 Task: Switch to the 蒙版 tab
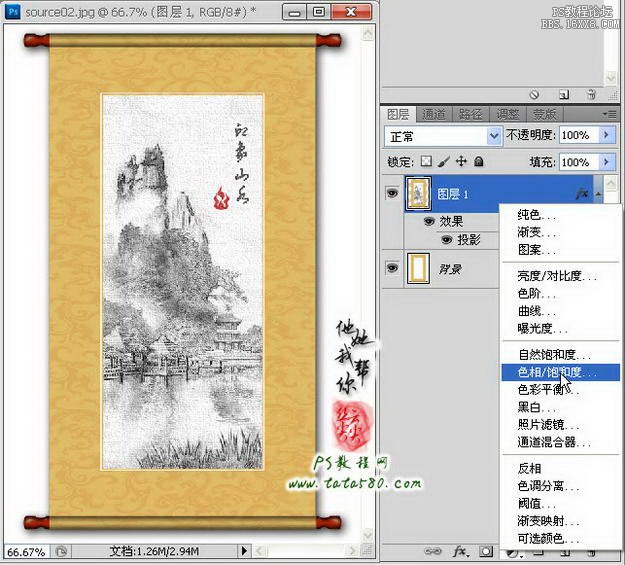[544, 115]
